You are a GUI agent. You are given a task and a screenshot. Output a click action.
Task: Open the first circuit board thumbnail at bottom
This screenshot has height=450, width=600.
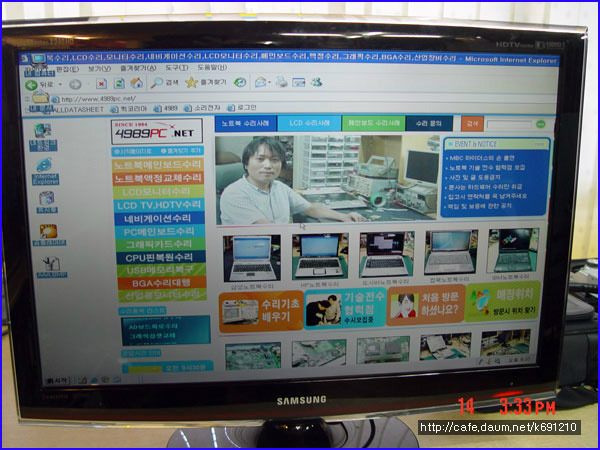click(253, 356)
